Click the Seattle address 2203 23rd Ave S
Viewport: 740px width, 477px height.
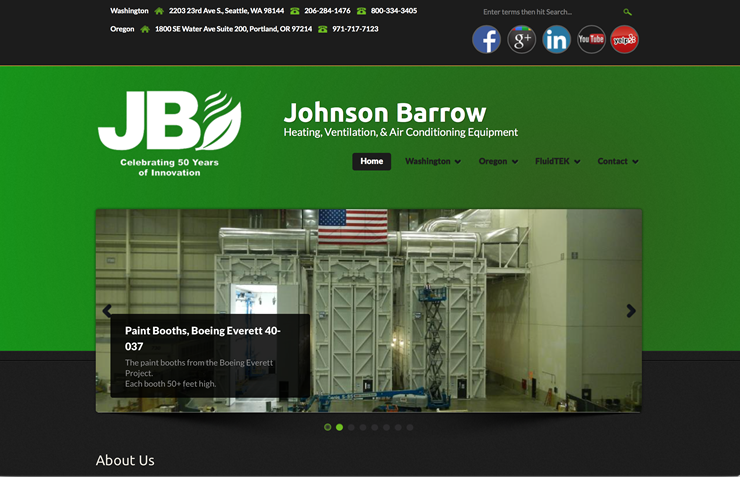227,11
